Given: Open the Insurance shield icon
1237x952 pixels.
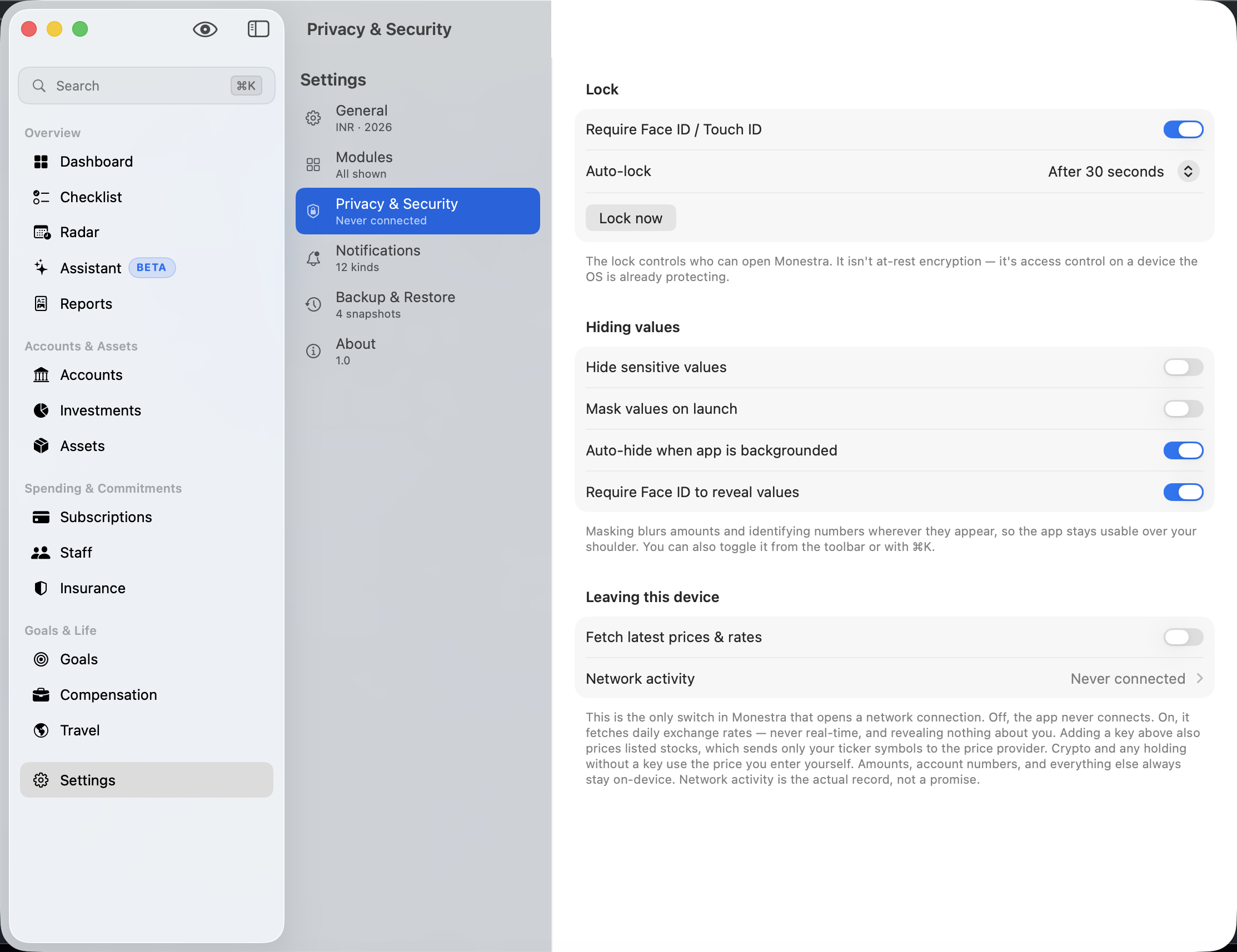Looking at the screenshot, I should click(x=41, y=588).
